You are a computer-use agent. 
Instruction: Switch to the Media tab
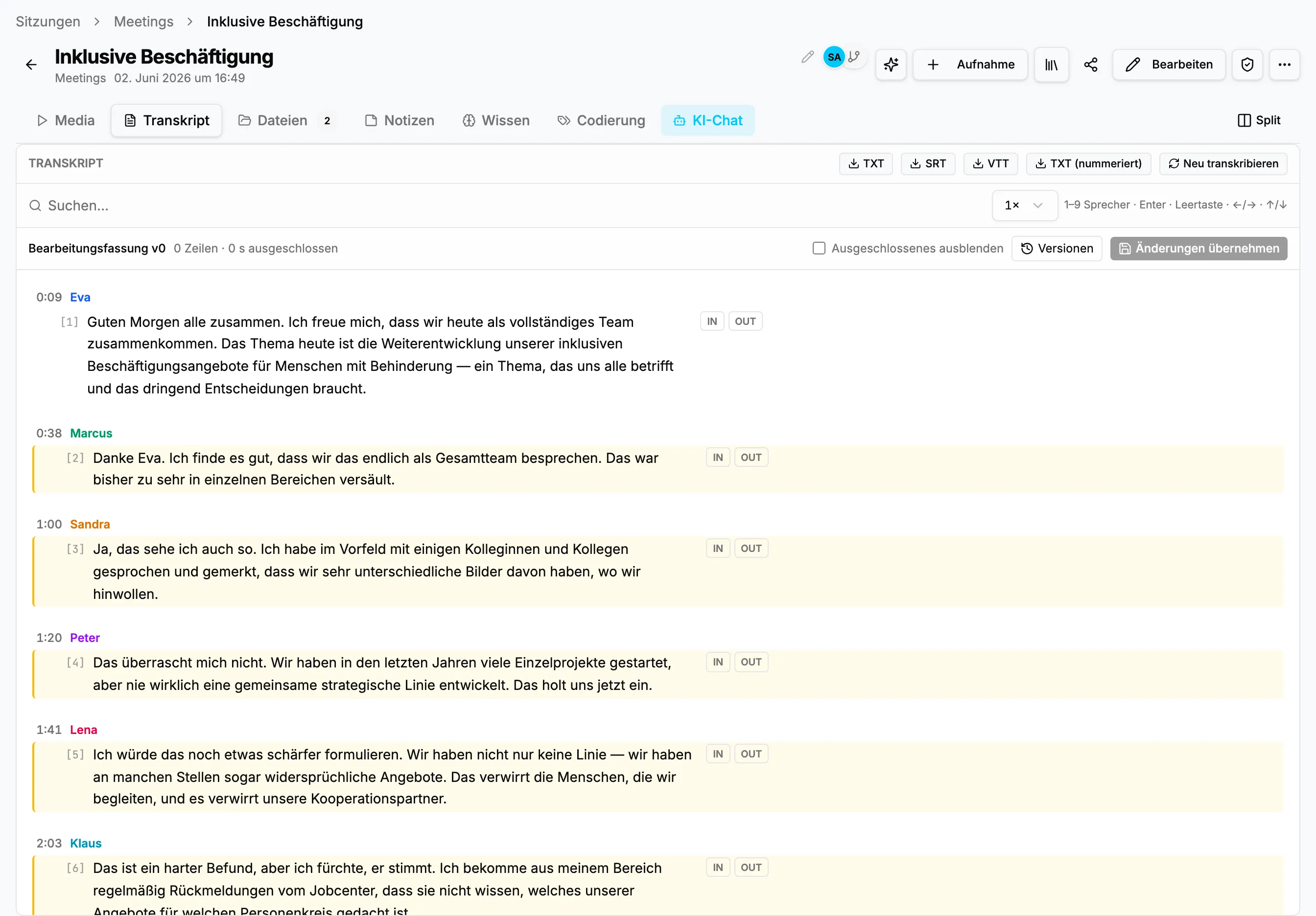point(65,120)
